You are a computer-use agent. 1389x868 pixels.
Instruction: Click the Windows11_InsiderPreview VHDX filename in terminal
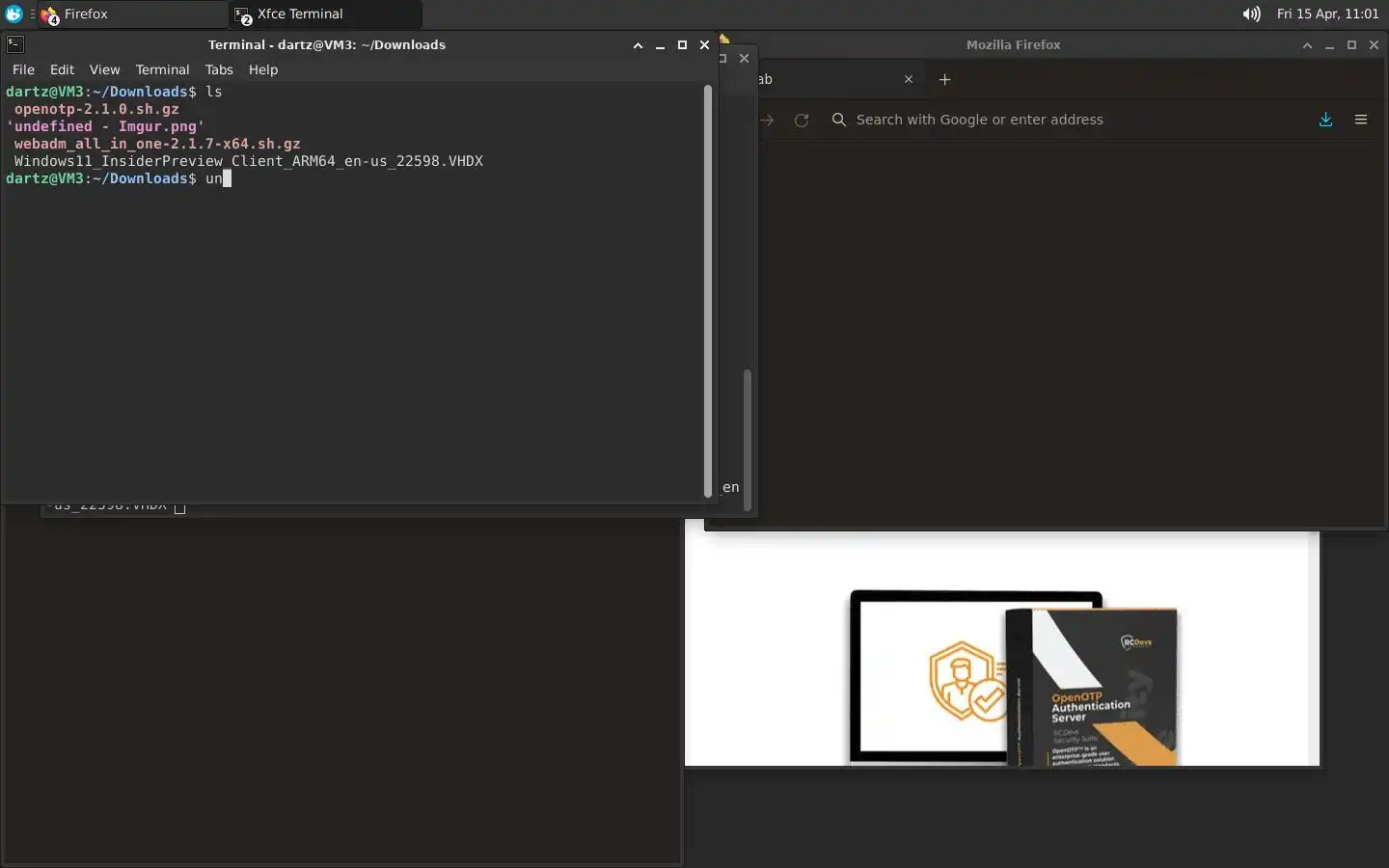tap(248, 161)
